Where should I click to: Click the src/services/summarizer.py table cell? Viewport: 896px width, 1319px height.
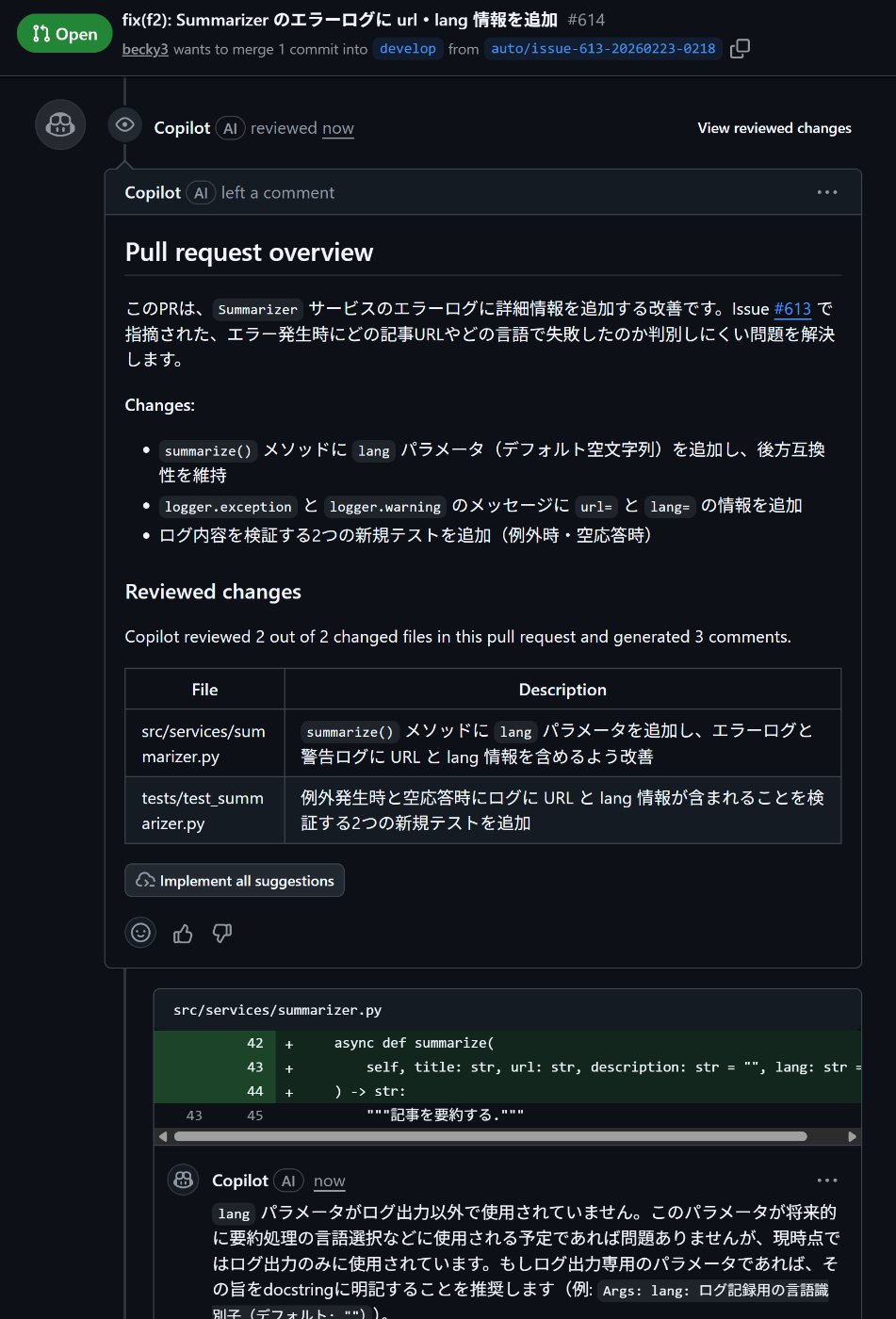tap(204, 743)
